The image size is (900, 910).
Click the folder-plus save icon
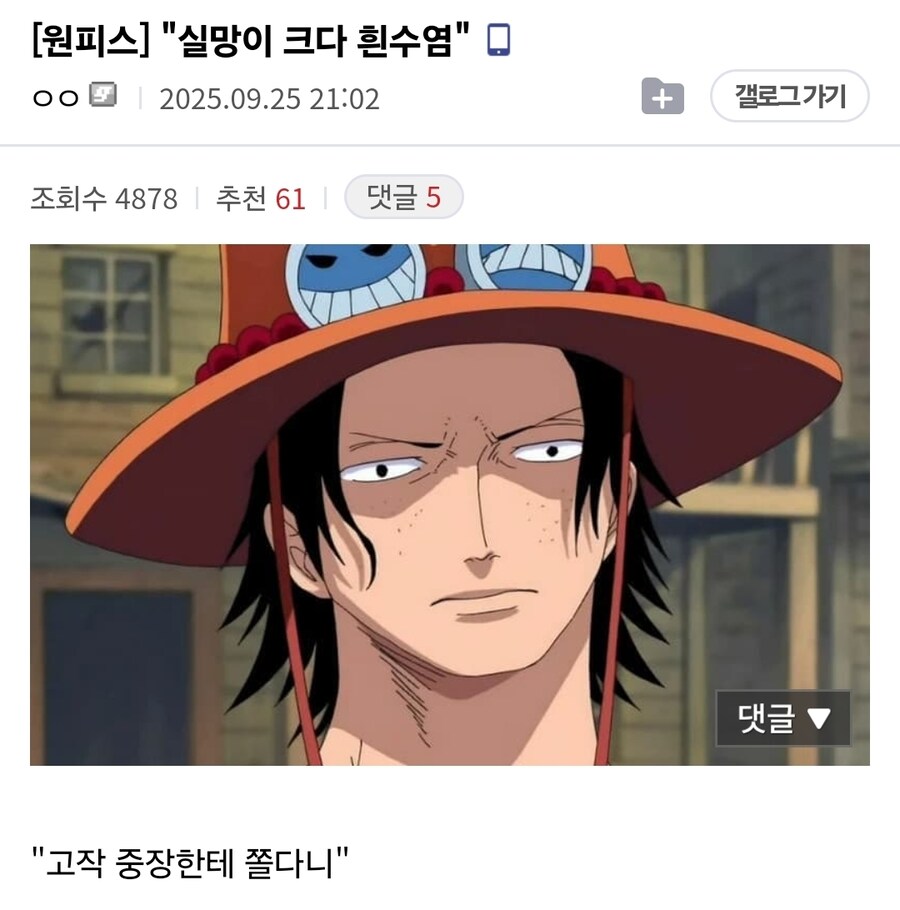[662, 96]
